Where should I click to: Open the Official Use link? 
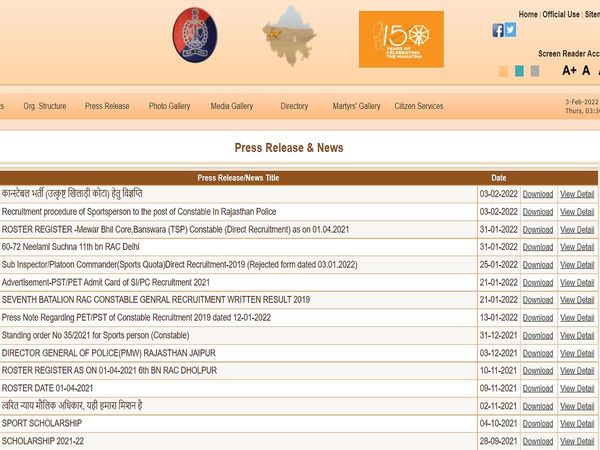pos(561,15)
